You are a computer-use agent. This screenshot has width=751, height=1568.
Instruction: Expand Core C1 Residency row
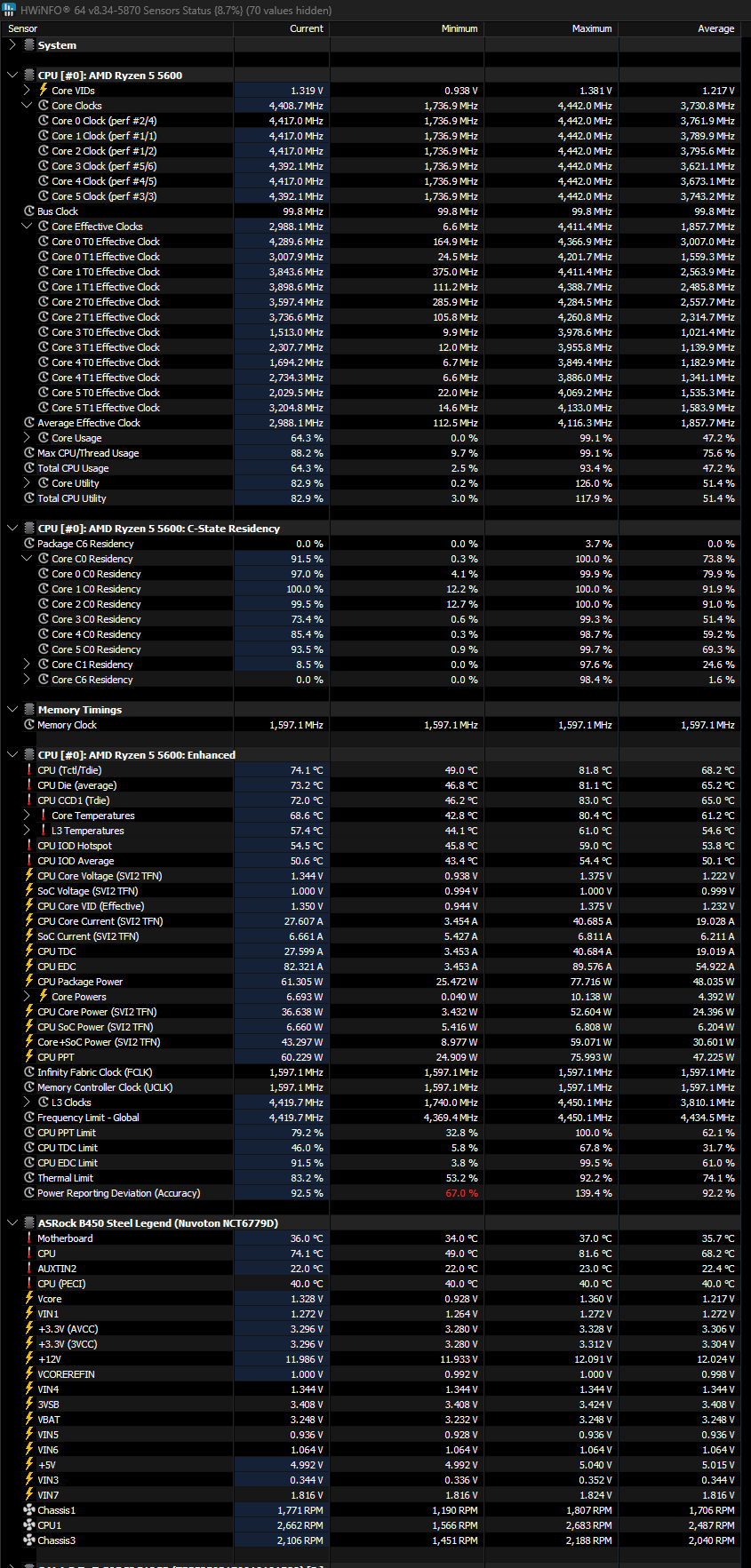(x=27, y=664)
